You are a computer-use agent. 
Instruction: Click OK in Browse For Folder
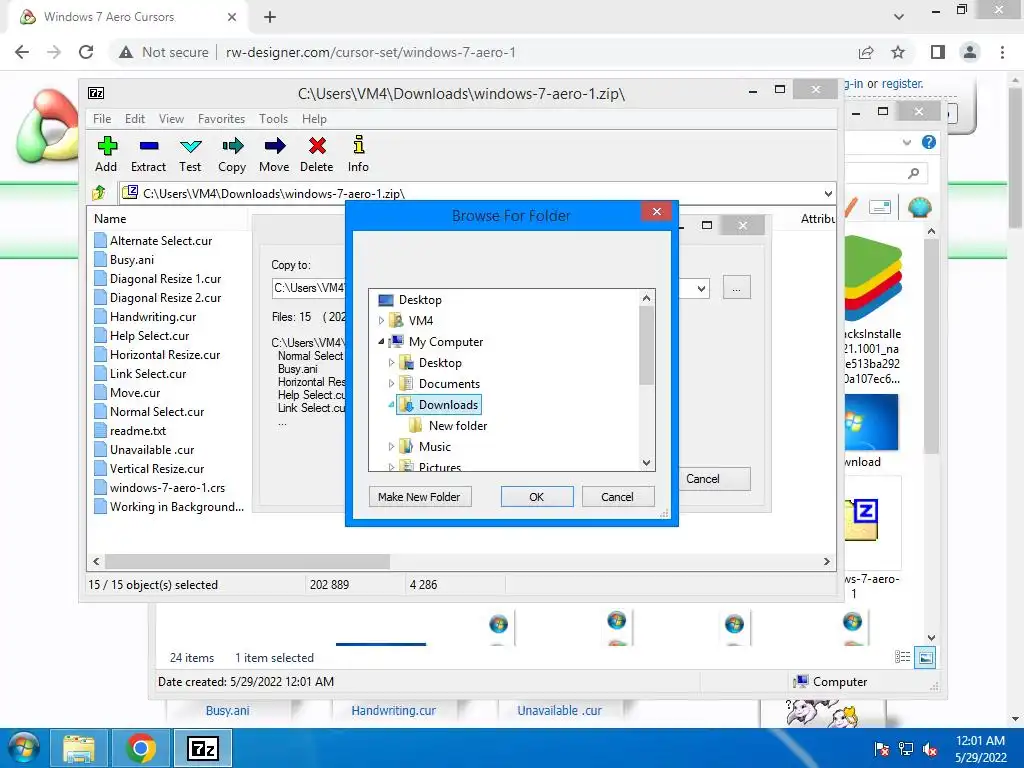click(537, 497)
